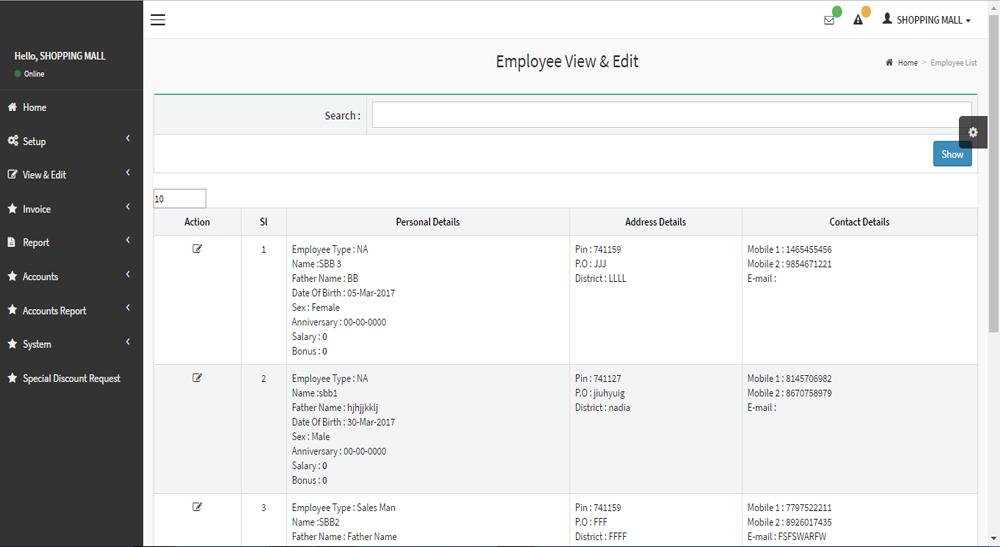Viewport: 1000px width, 547px height.
Task: Click 'P.O : jiuhyuig' text
Action: tap(599, 393)
